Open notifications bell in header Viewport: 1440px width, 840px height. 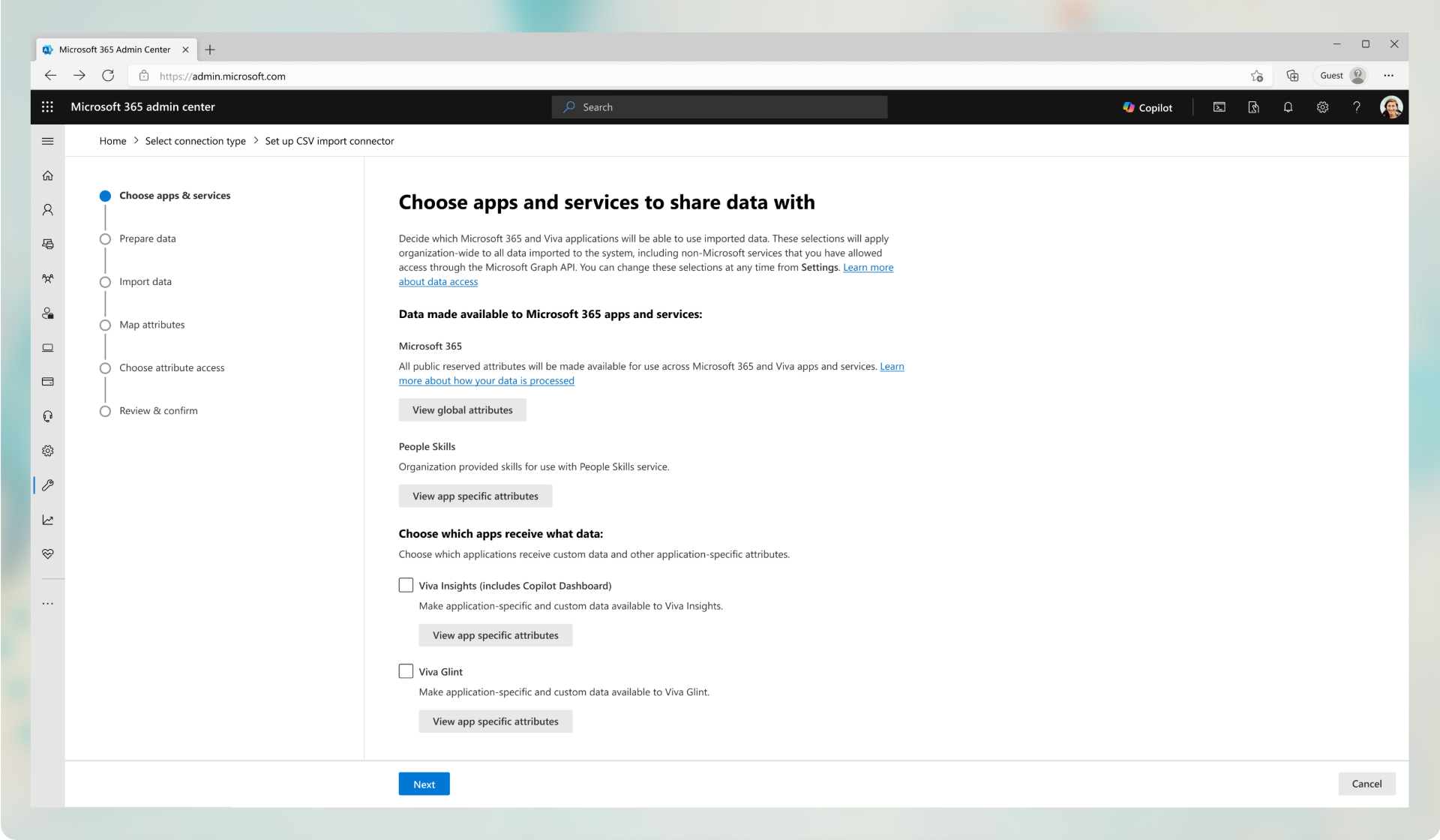(1288, 107)
